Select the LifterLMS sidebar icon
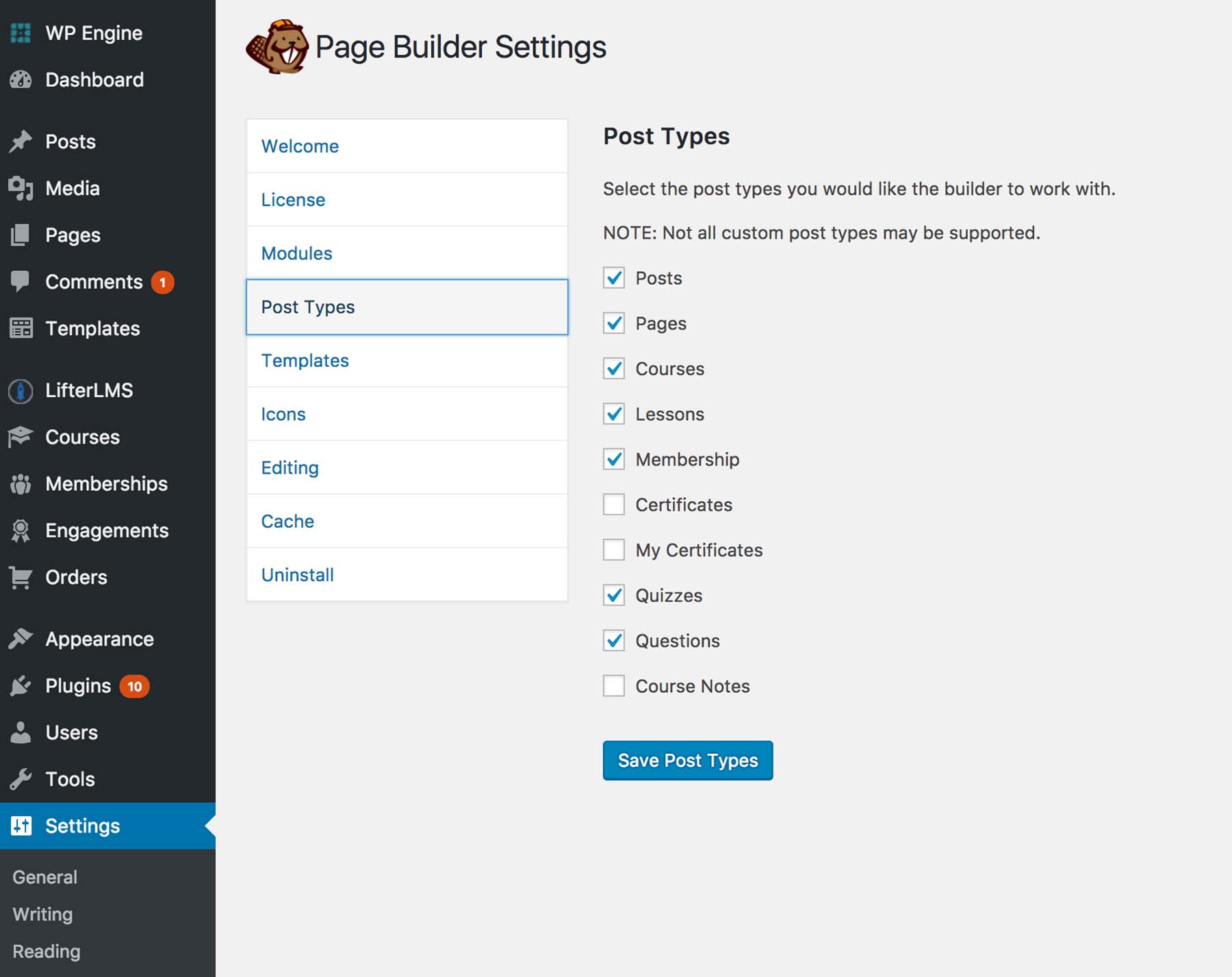The width and height of the screenshot is (1232, 977). coord(21,390)
